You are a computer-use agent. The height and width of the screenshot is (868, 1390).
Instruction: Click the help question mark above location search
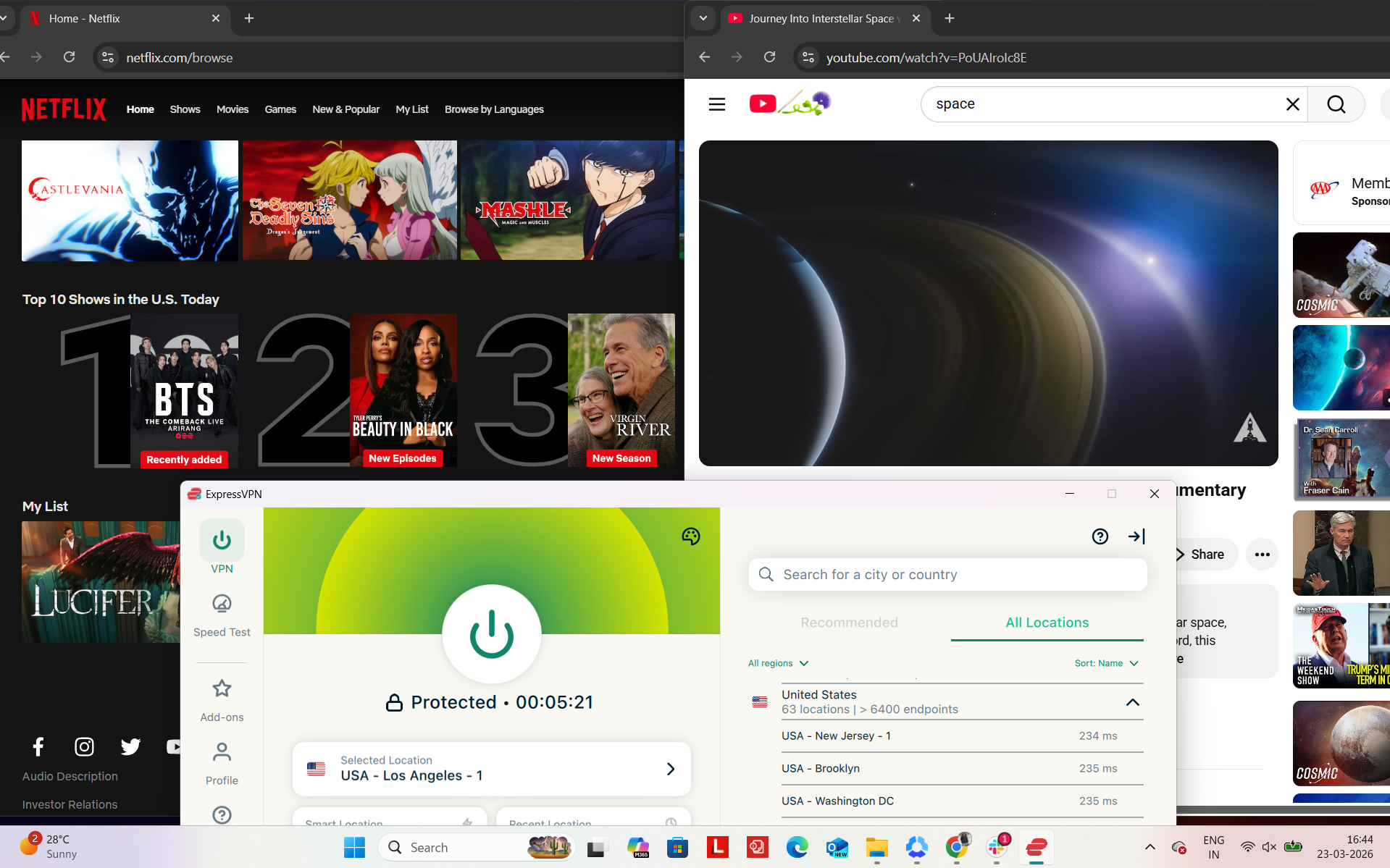1100,536
